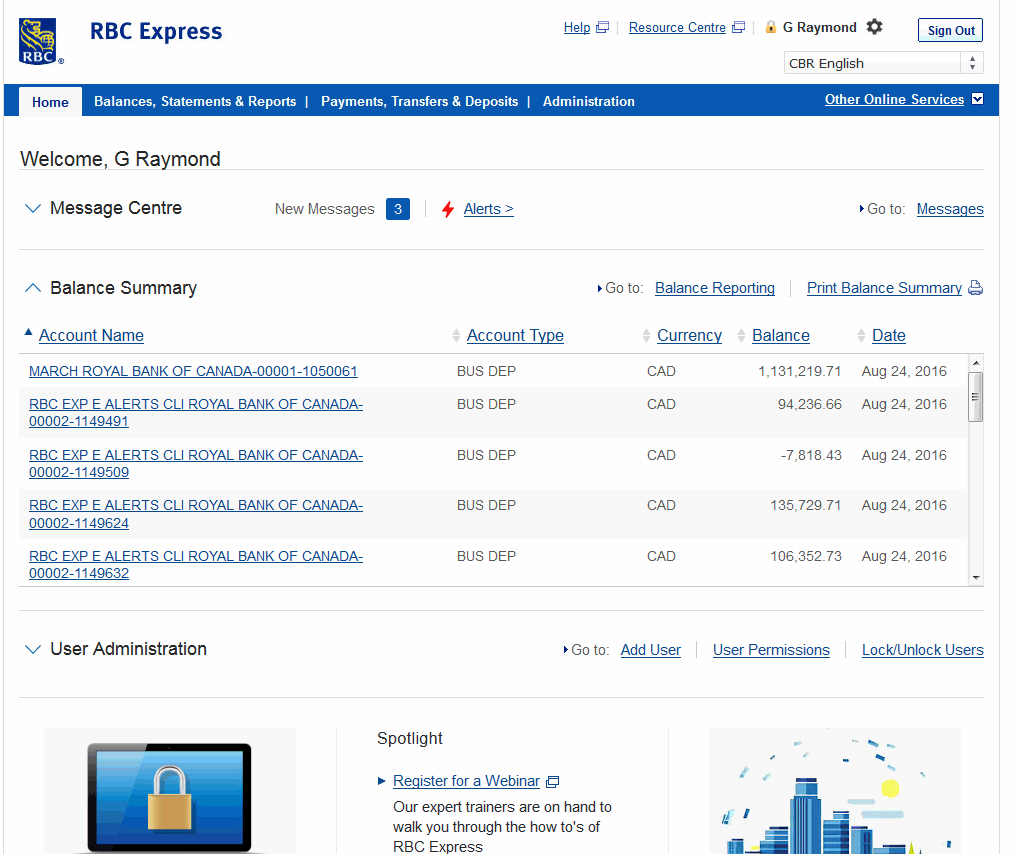This screenshot has width=1020, height=854.
Task: Click the new window icon beside Help
Action: click(602, 28)
